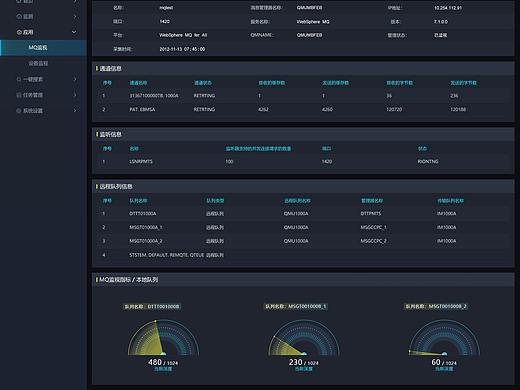Click queue name 'MSGT01000A_1'
520x390 pixels.
point(146,227)
